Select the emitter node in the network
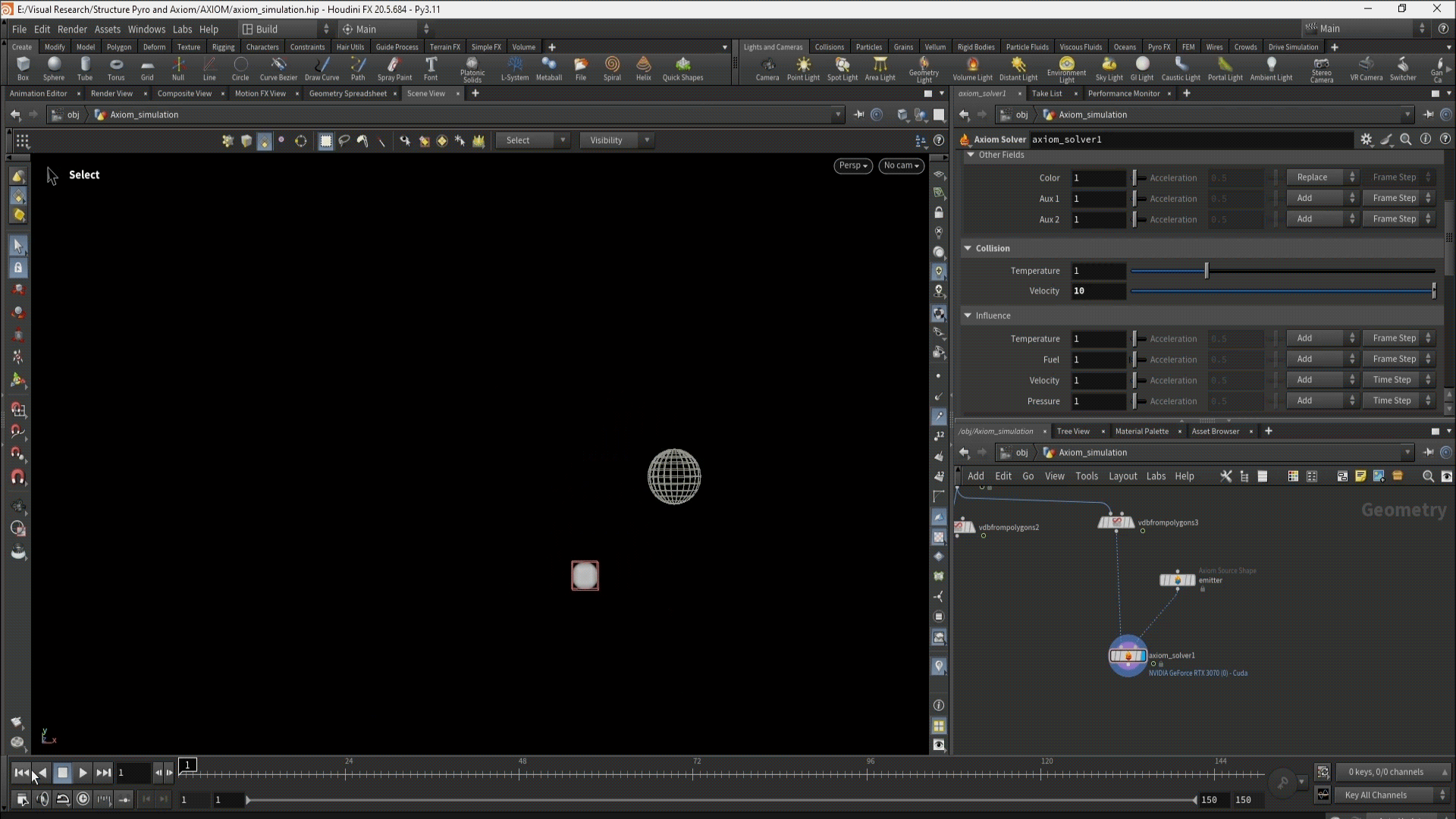The image size is (1456, 819). (x=1177, y=580)
